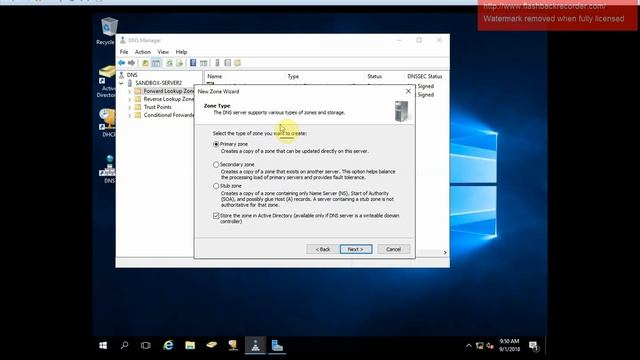Cancel the New Zone Wizard
Viewport: 640px width, 360px height.
[393, 249]
